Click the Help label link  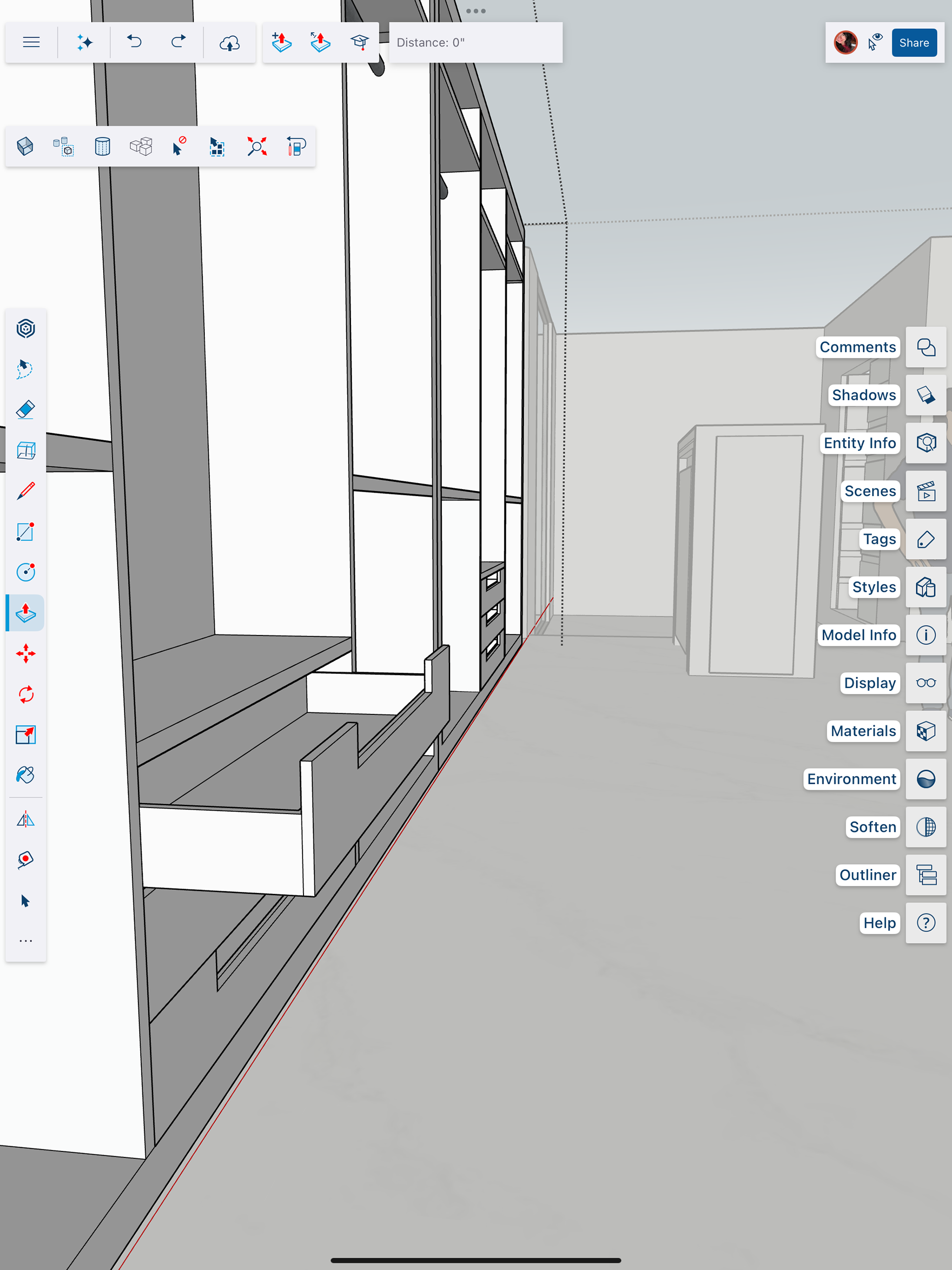click(x=879, y=923)
